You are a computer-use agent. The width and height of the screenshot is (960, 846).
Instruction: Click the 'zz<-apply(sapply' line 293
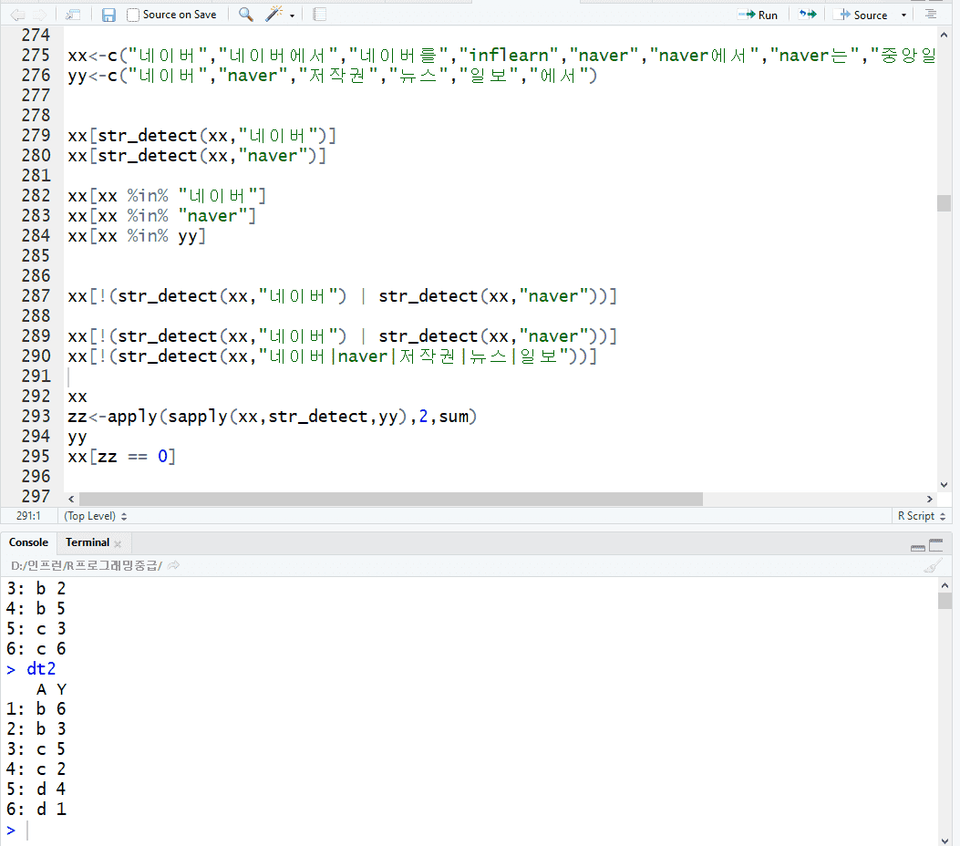point(272,416)
